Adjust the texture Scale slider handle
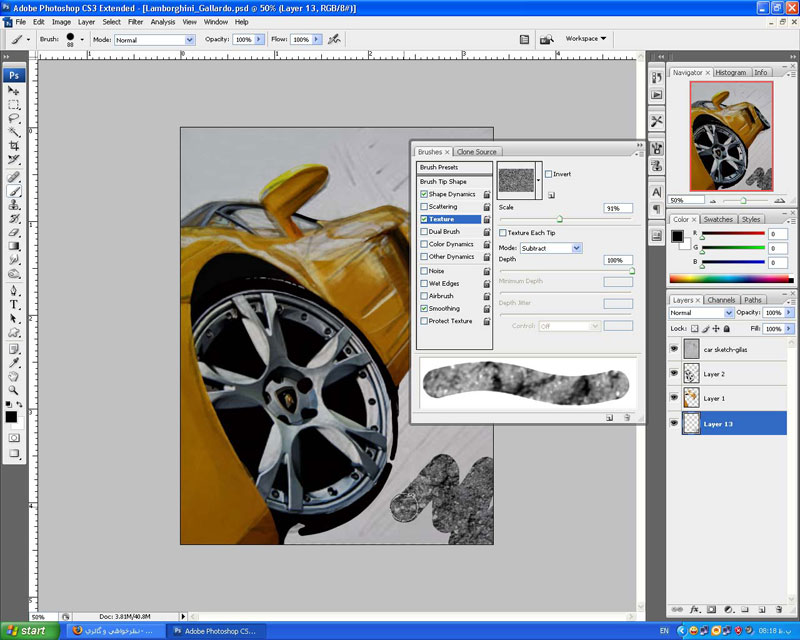Viewport: 800px width, 640px height. [x=560, y=219]
